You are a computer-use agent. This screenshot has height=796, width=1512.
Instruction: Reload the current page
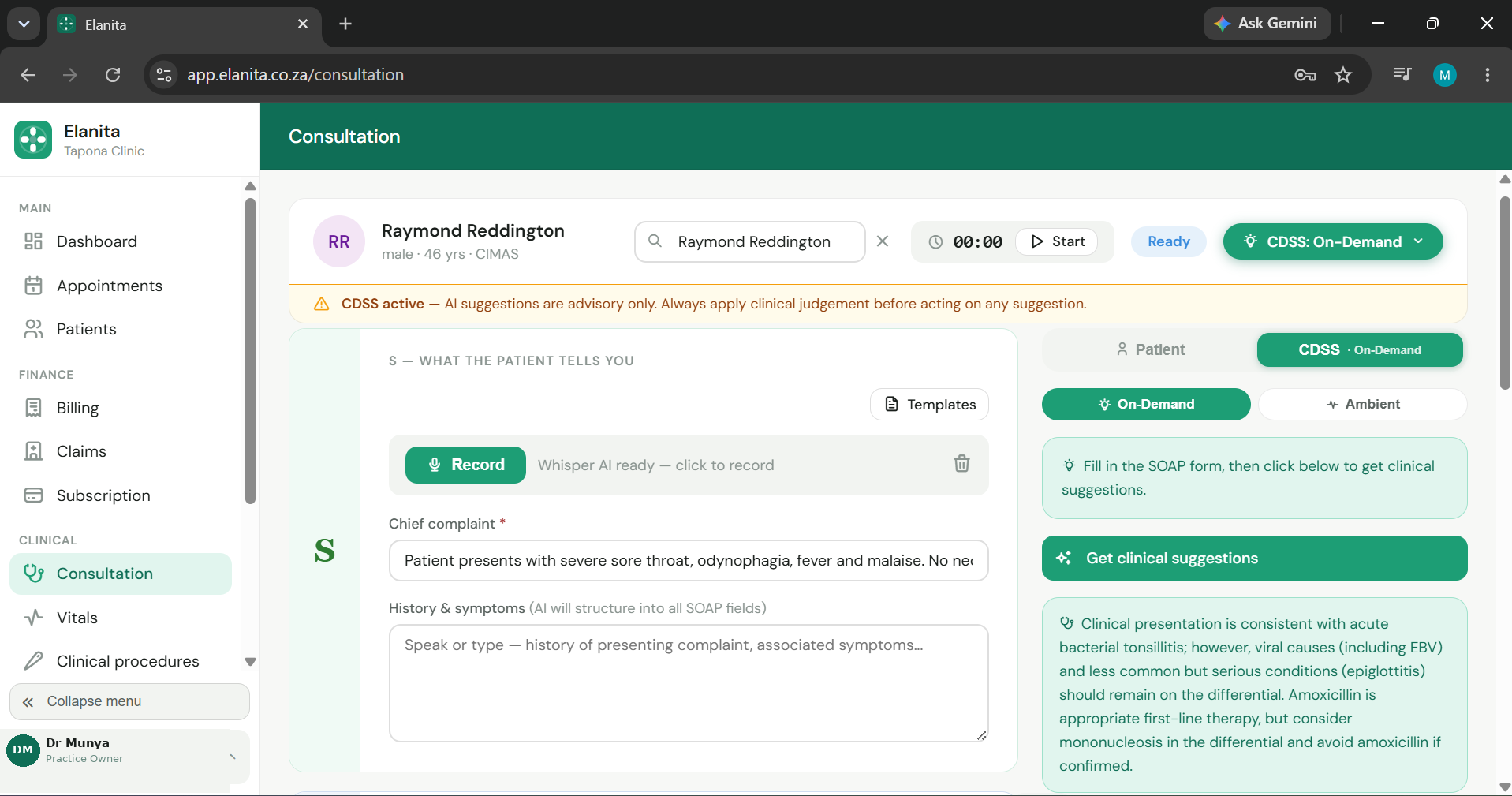click(x=113, y=75)
